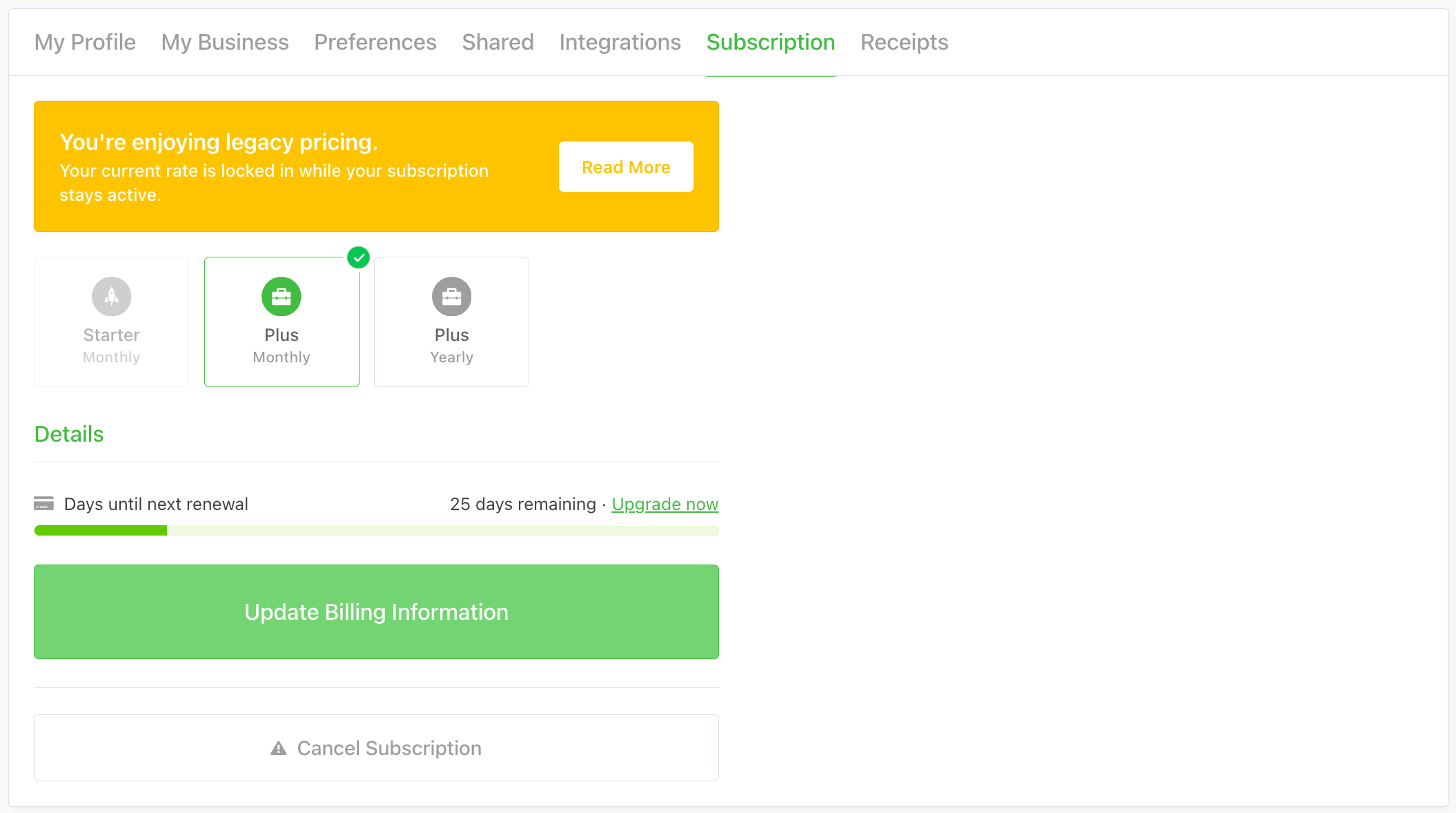The image size is (1456, 813).
Task: Open the Shared tab
Action: [498, 42]
